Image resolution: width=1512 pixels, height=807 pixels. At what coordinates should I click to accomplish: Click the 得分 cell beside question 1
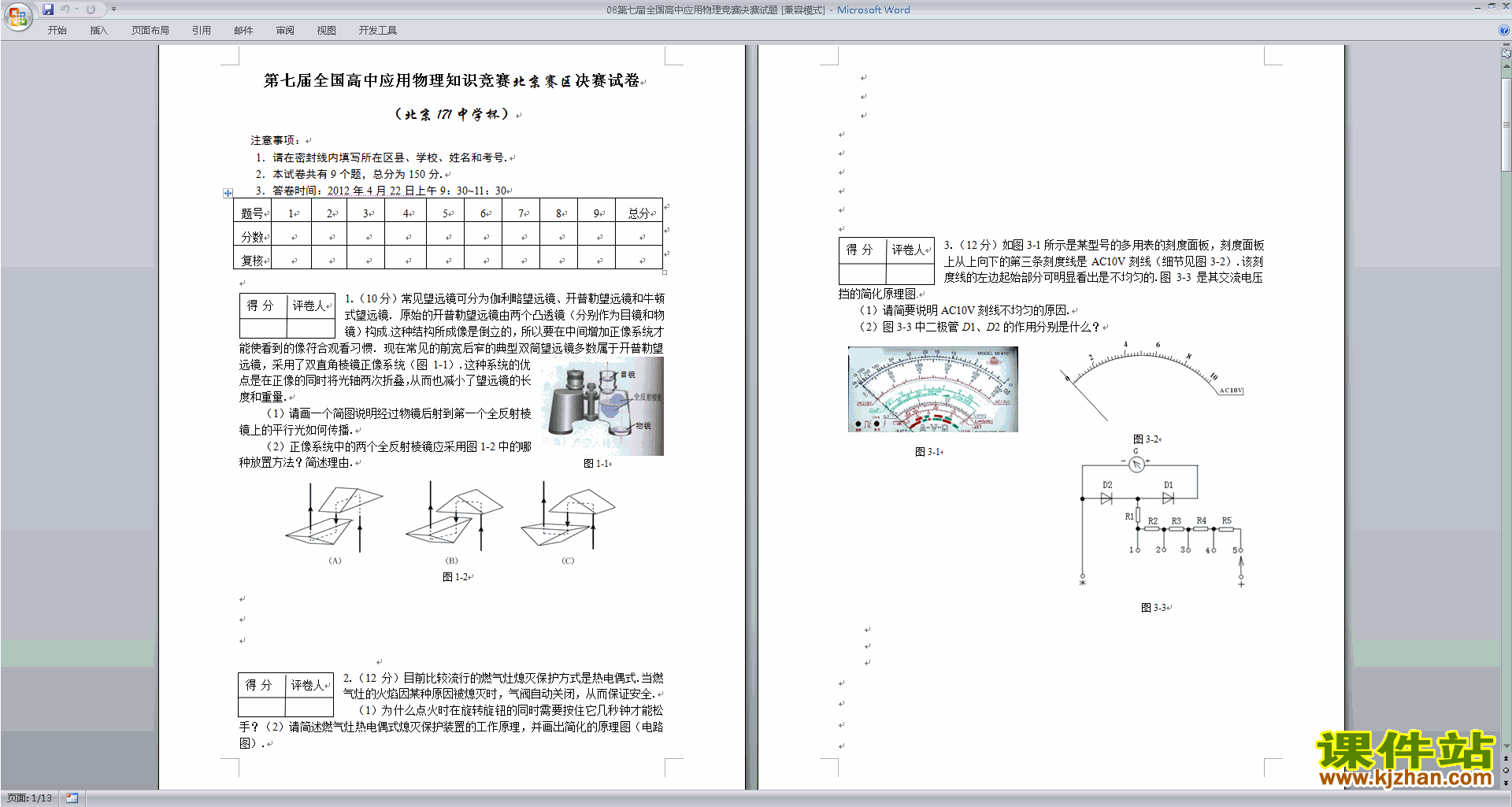[262, 305]
